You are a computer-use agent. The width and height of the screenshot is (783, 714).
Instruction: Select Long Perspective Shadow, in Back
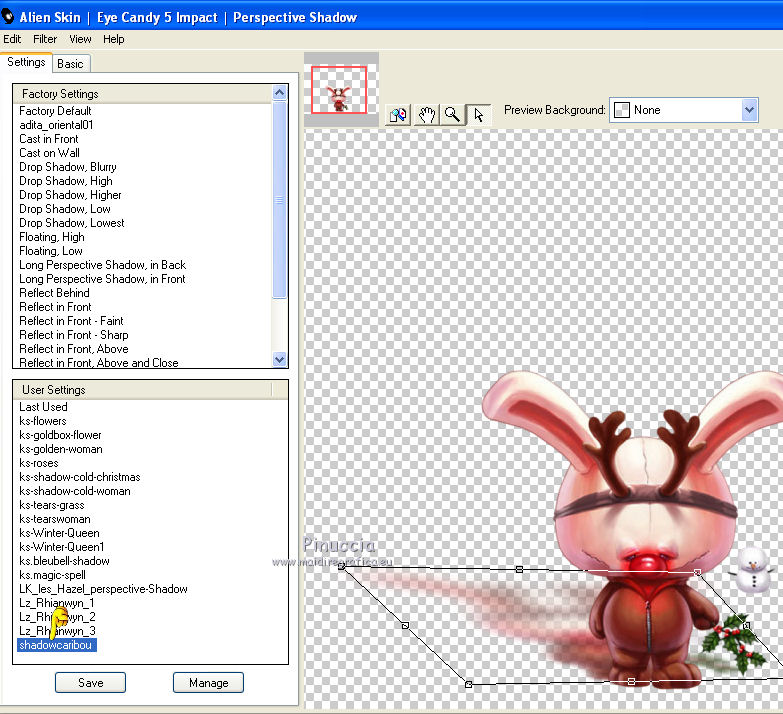tap(102, 265)
